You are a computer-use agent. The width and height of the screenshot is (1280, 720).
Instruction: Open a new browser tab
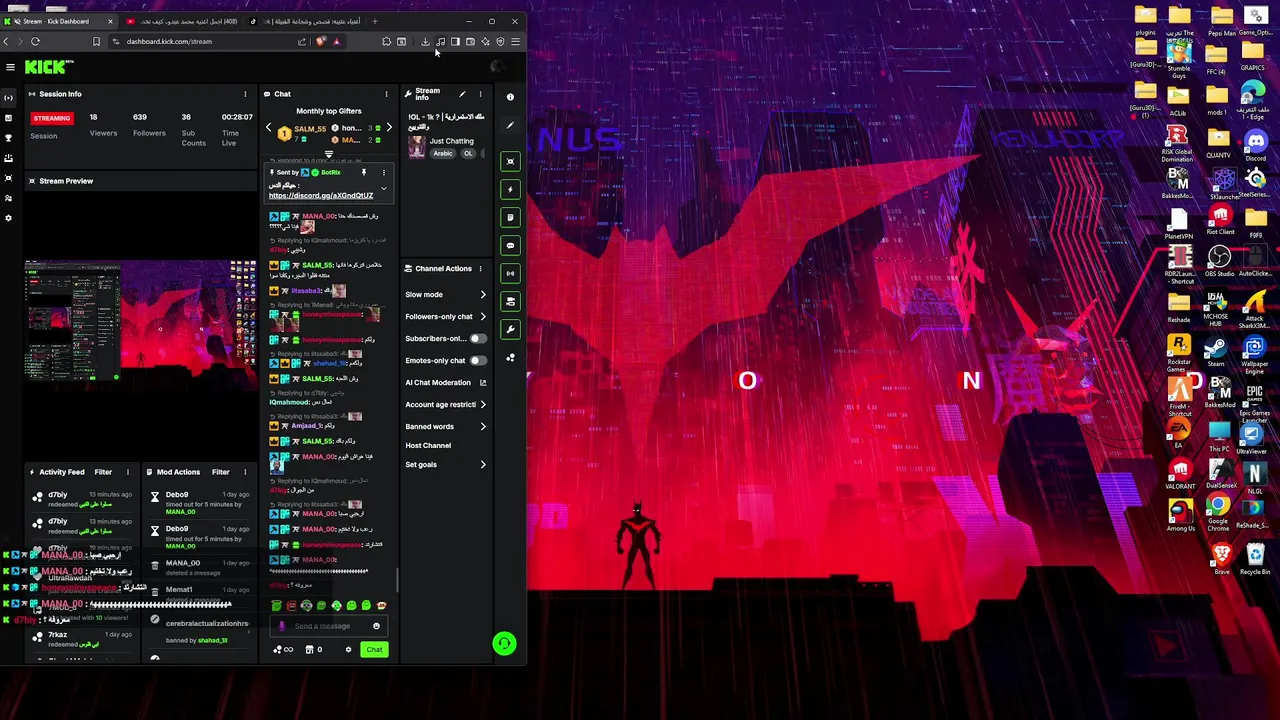375,21
